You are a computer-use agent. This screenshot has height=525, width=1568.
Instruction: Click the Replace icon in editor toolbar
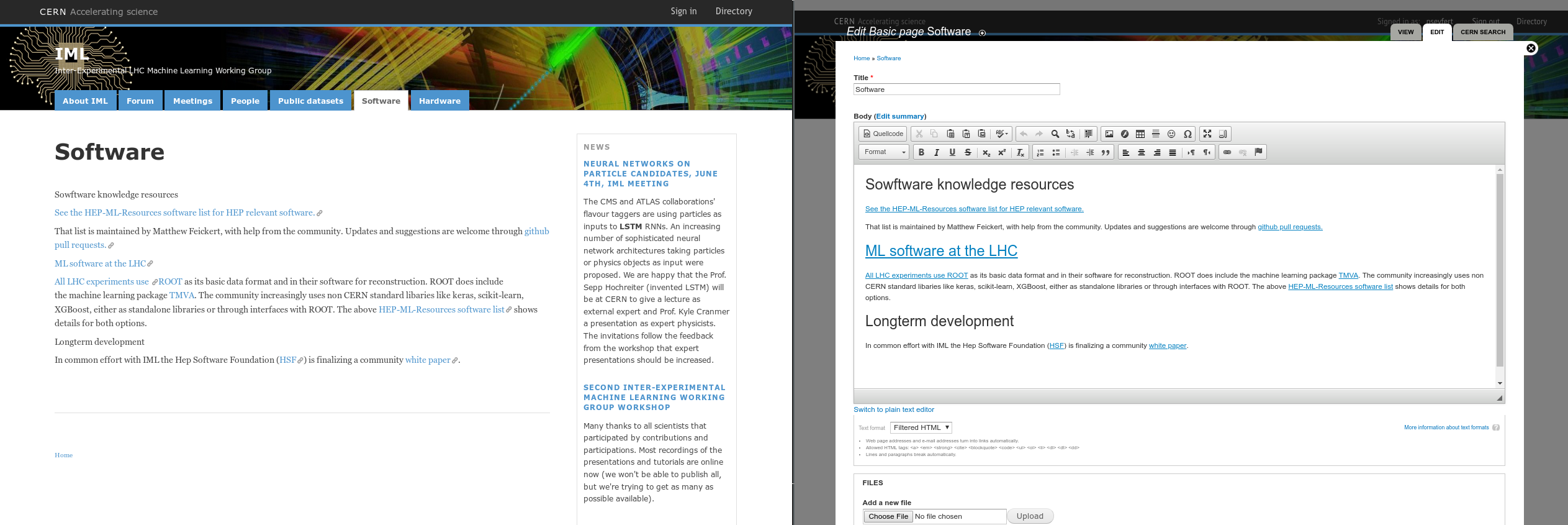point(1070,134)
